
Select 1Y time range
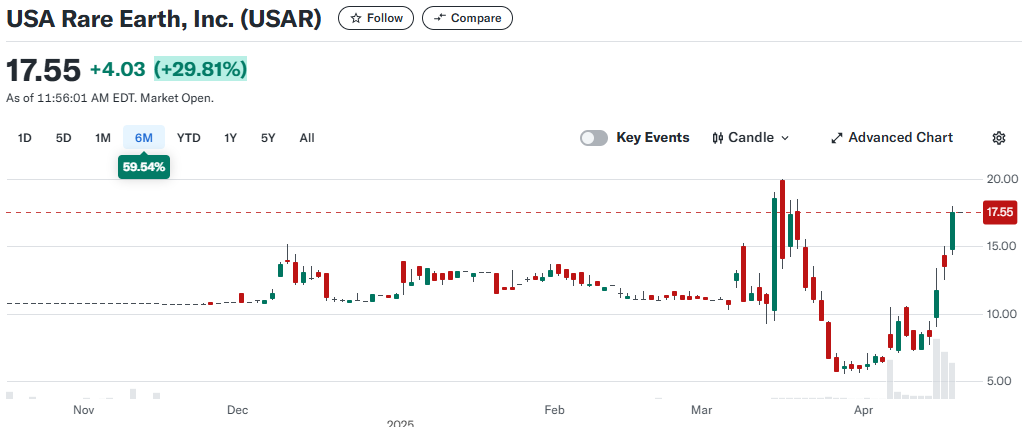tap(230, 138)
